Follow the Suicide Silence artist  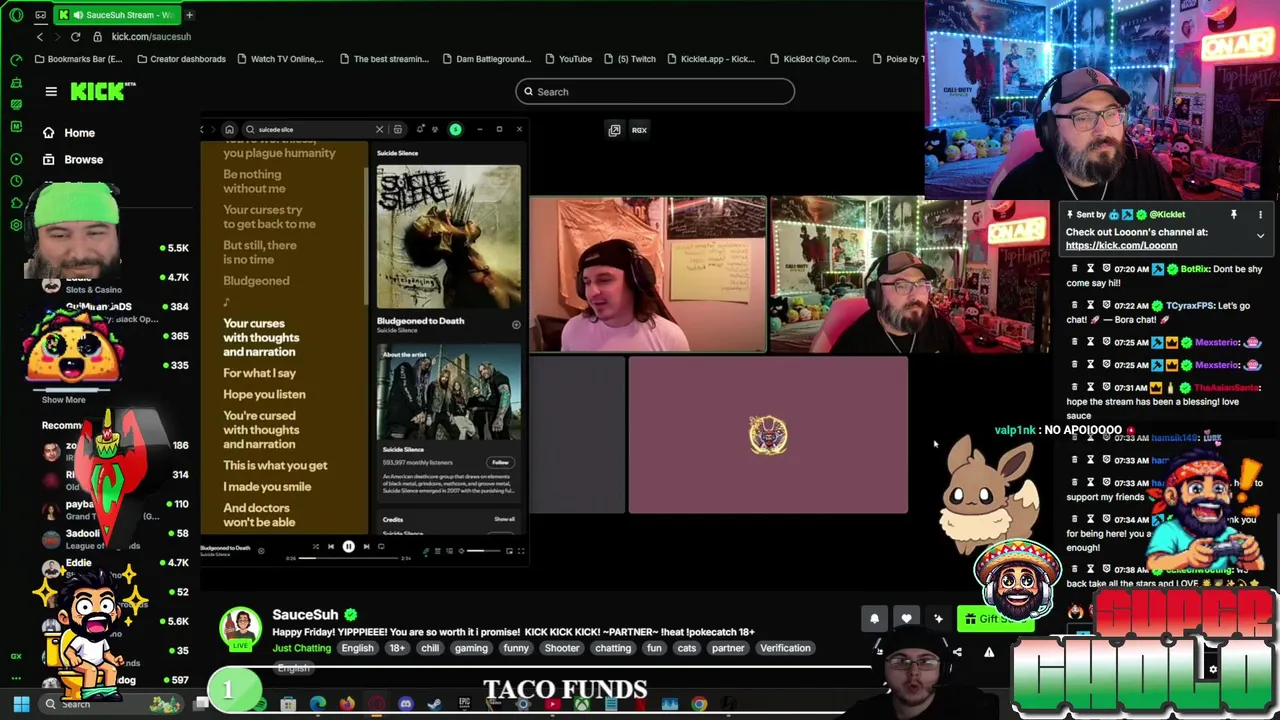point(500,462)
